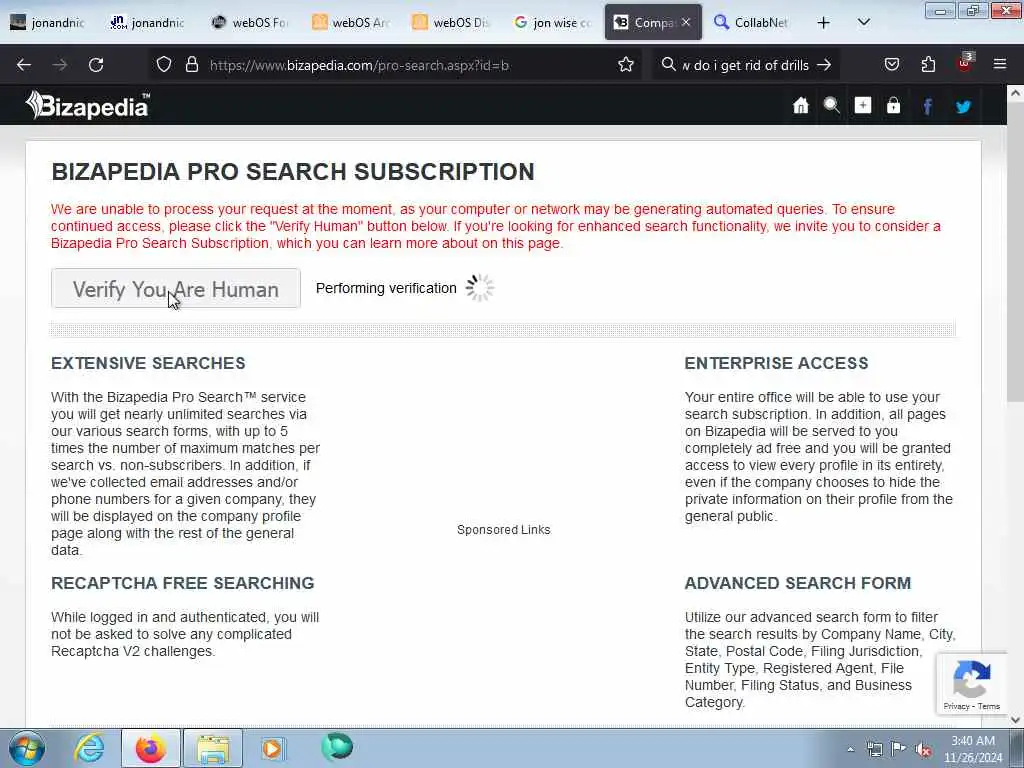Click the Advanced Search Form heading
The width and height of the screenshot is (1024, 768).
797,583
